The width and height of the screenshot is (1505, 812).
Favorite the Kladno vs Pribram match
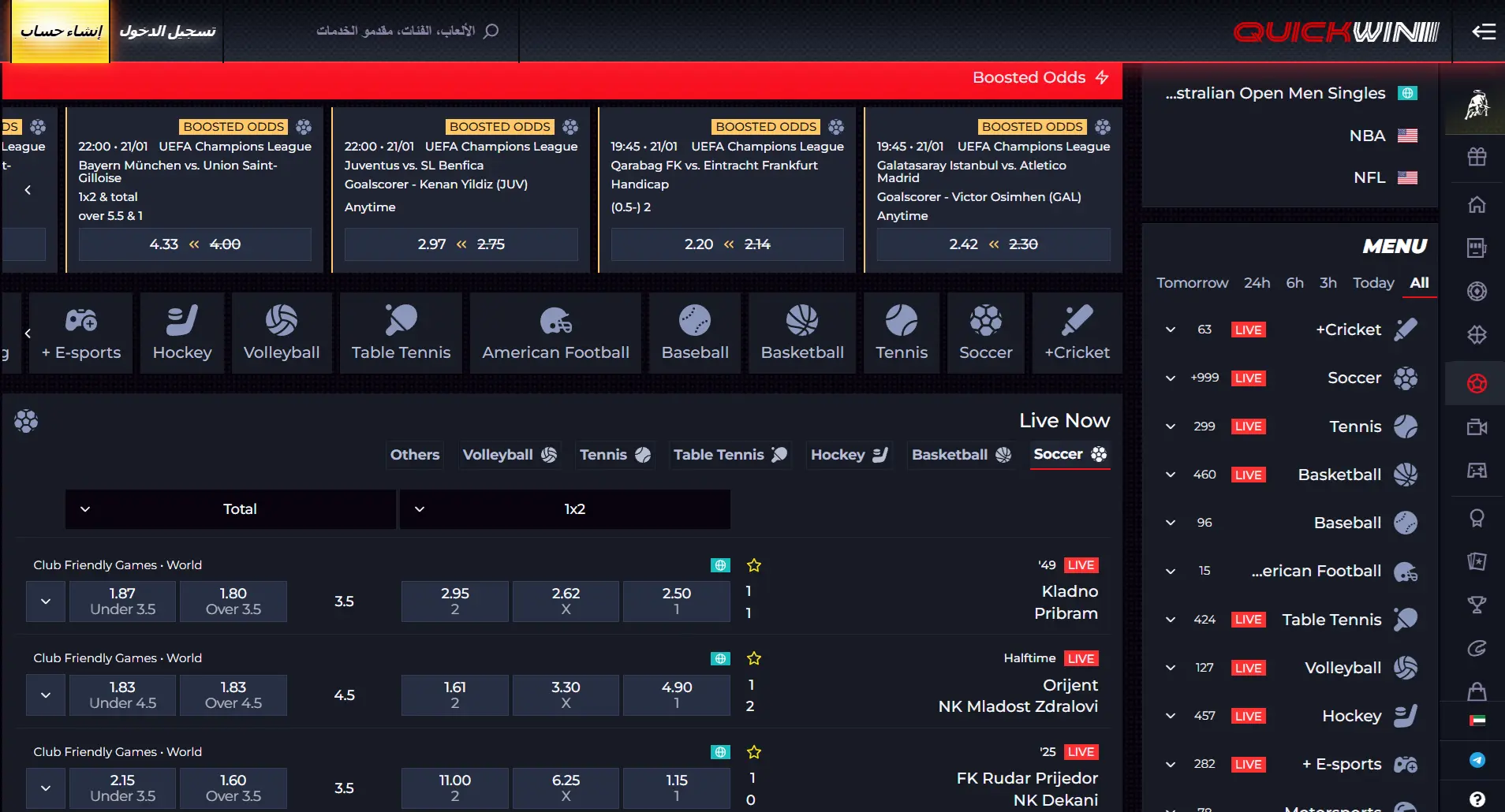pyautogui.click(x=754, y=565)
